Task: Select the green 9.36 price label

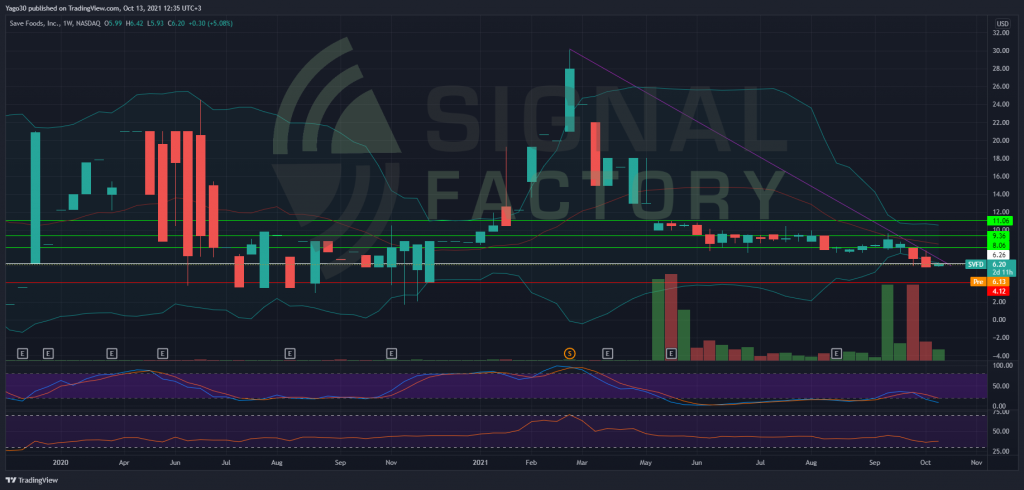Action: pyautogui.click(x=999, y=235)
